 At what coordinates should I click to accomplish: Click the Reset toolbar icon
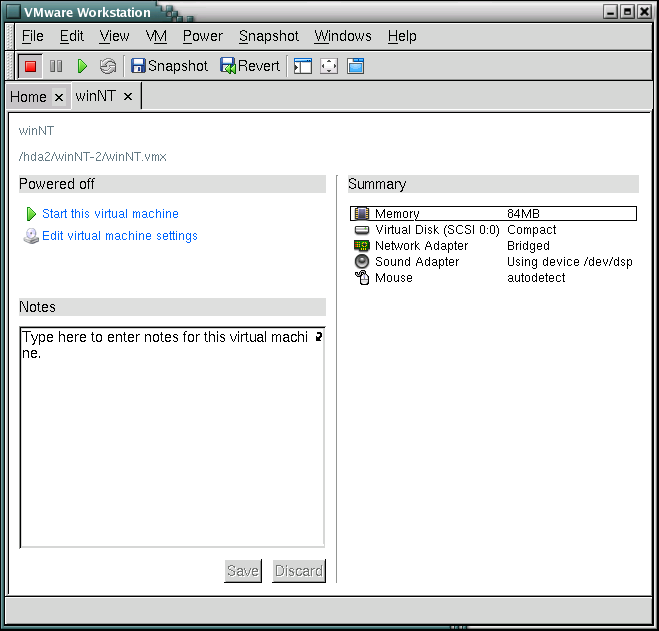click(x=108, y=66)
